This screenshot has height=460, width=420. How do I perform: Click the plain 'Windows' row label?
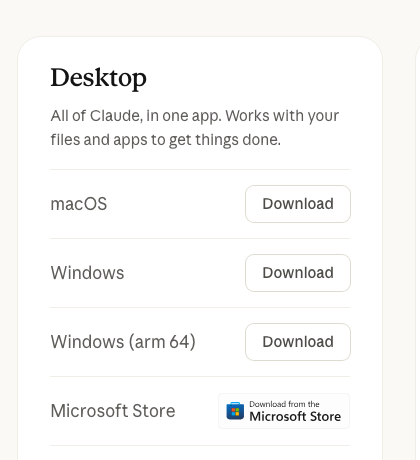pos(87,273)
